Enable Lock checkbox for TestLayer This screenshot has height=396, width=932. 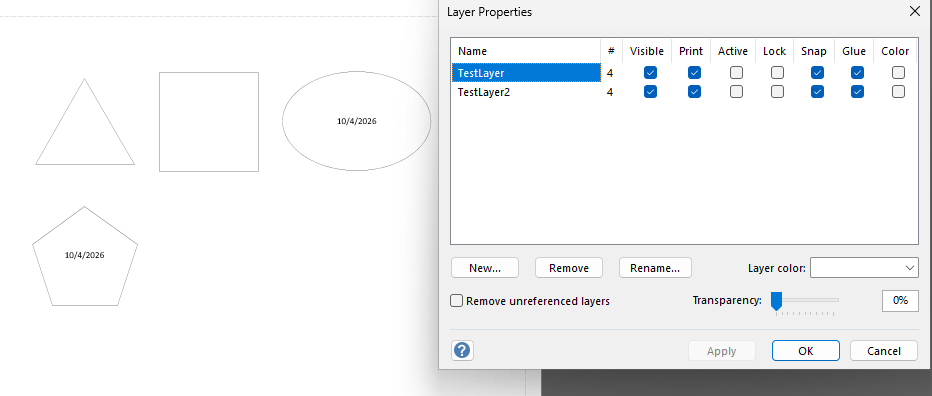point(777,73)
